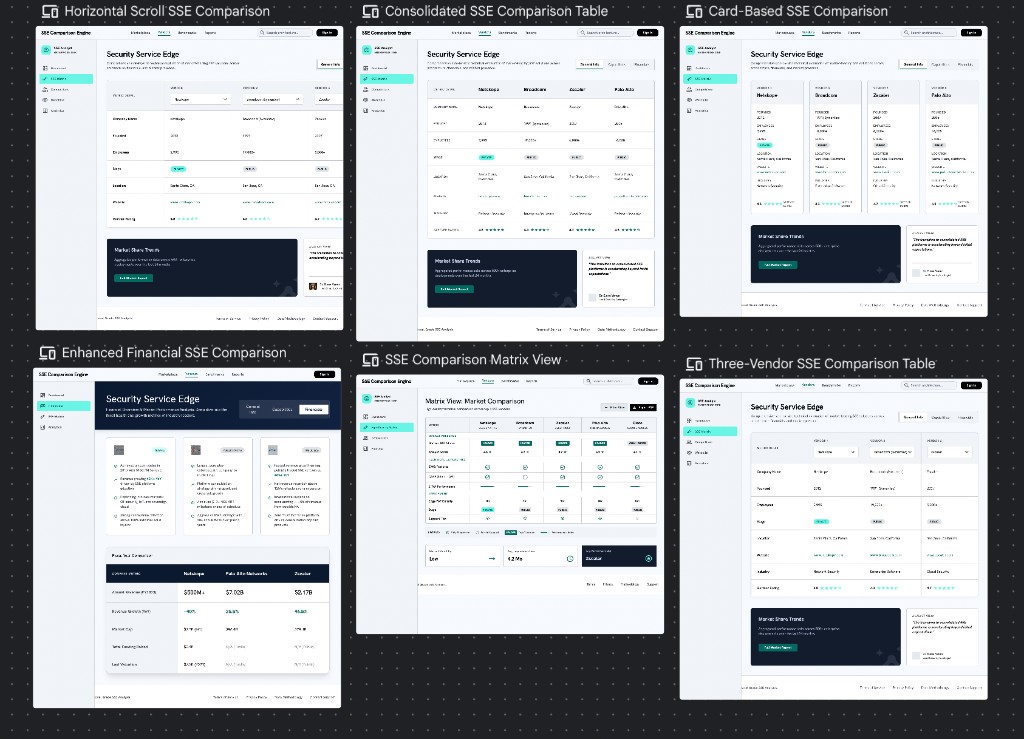Click teal analyst avatar icon in Matrix View sidebar
Screen dimensions: 1024x739
(366, 398)
